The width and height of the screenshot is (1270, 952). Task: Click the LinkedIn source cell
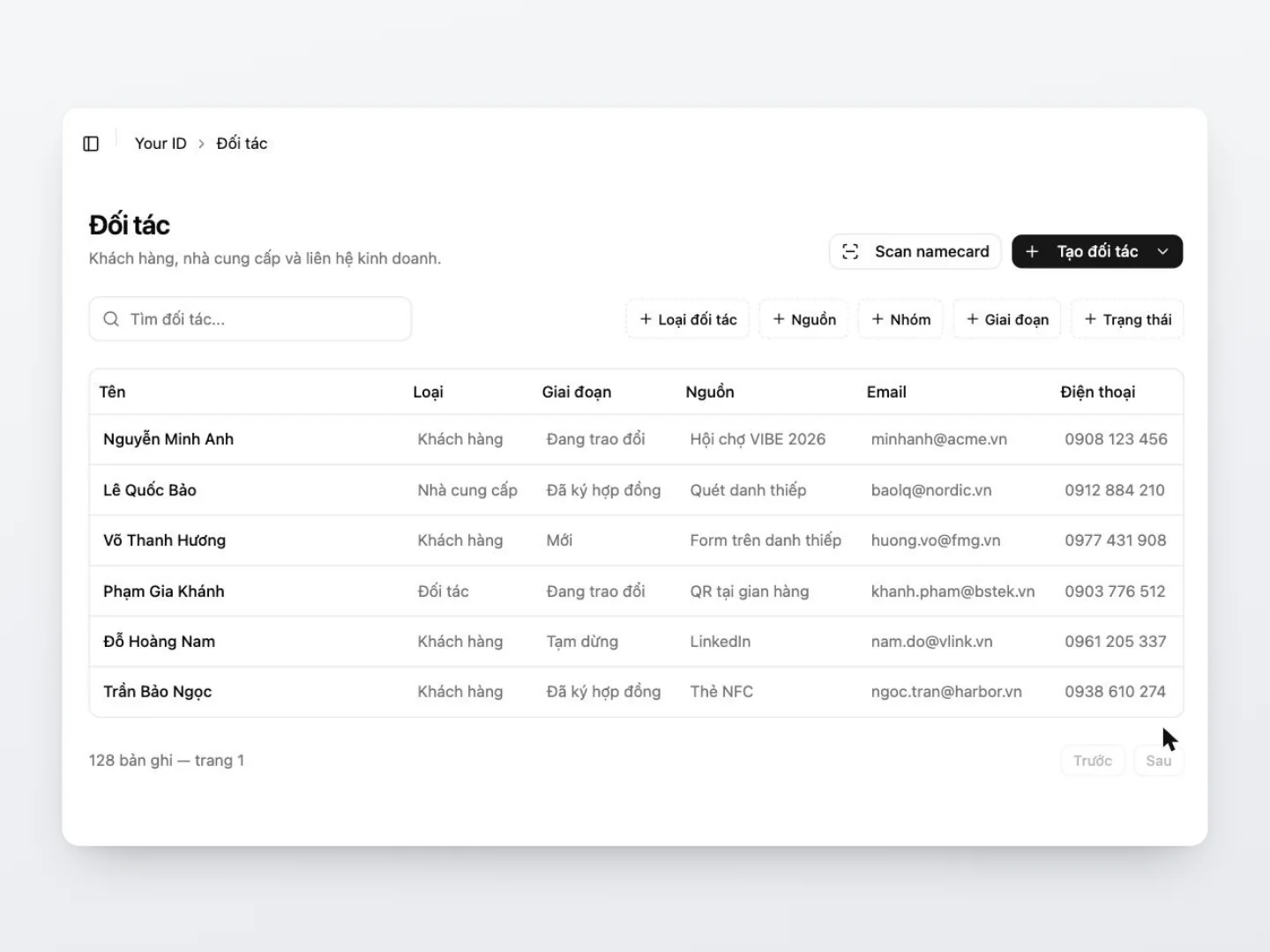click(721, 642)
